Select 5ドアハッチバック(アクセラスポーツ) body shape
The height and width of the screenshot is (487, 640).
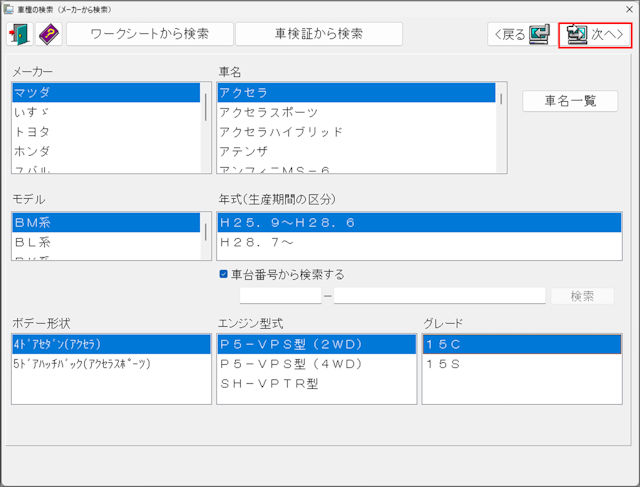click(111, 364)
